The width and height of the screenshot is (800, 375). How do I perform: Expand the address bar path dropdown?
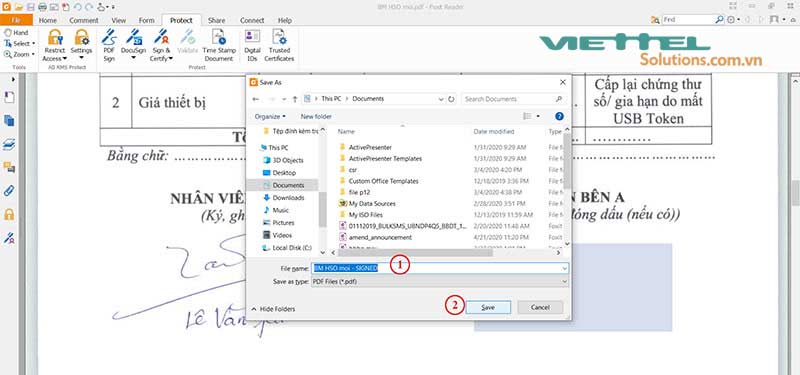pos(441,99)
